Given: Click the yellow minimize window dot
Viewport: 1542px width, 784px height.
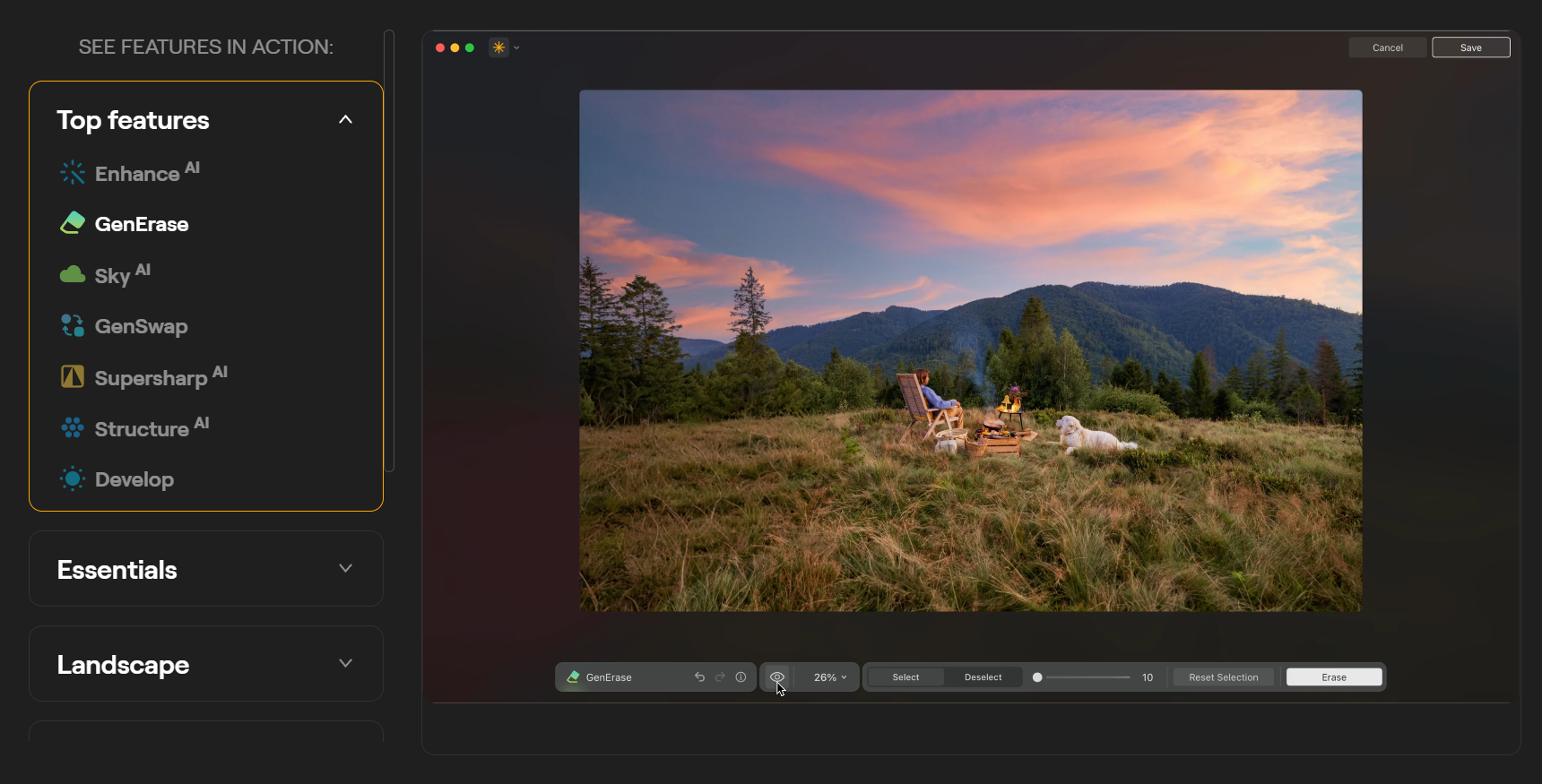Looking at the screenshot, I should 455,47.
